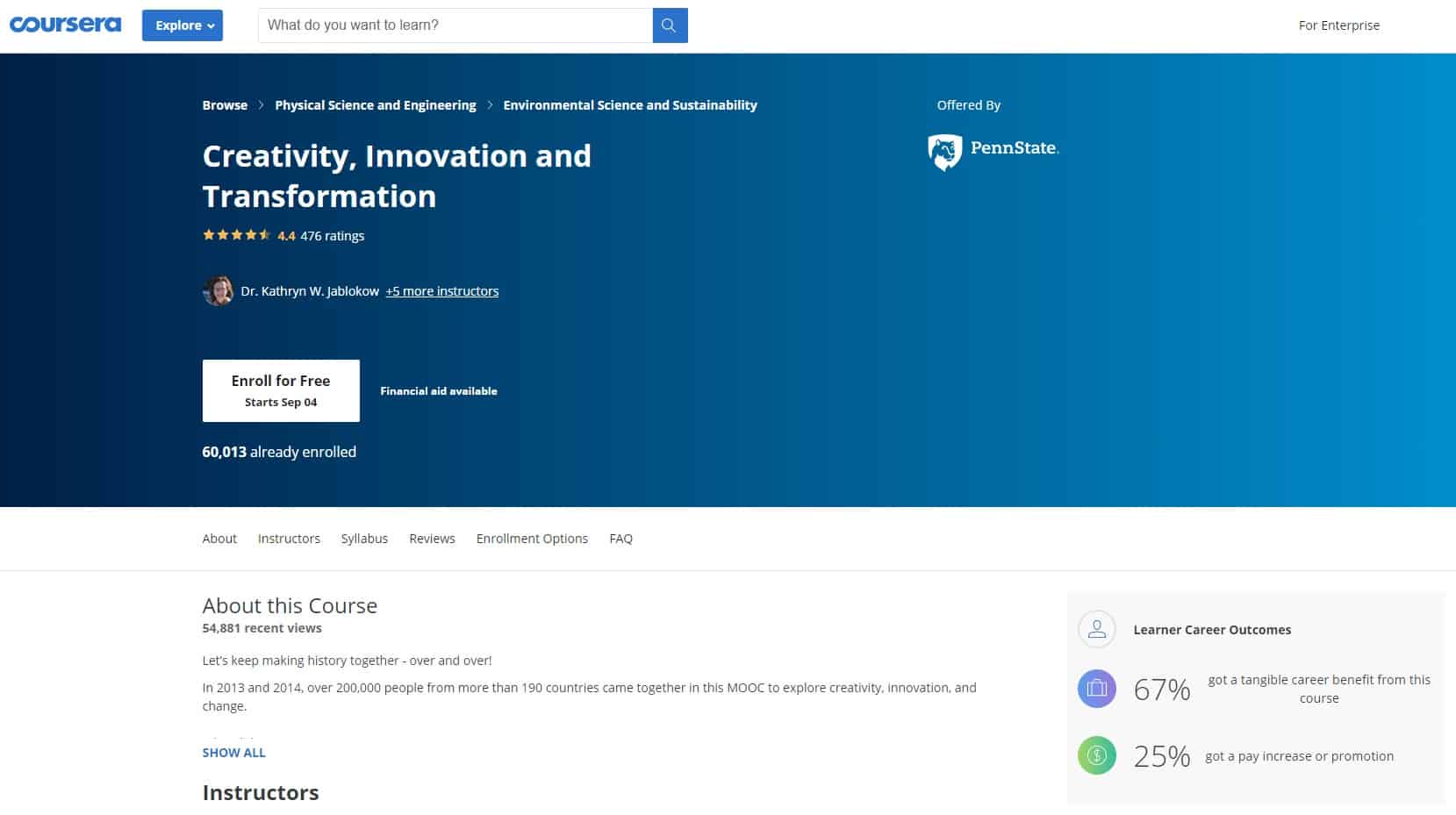Click the dollar sign pay increase icon
The height and width of the screenshot is (815, 1456).
(1096, 755)
